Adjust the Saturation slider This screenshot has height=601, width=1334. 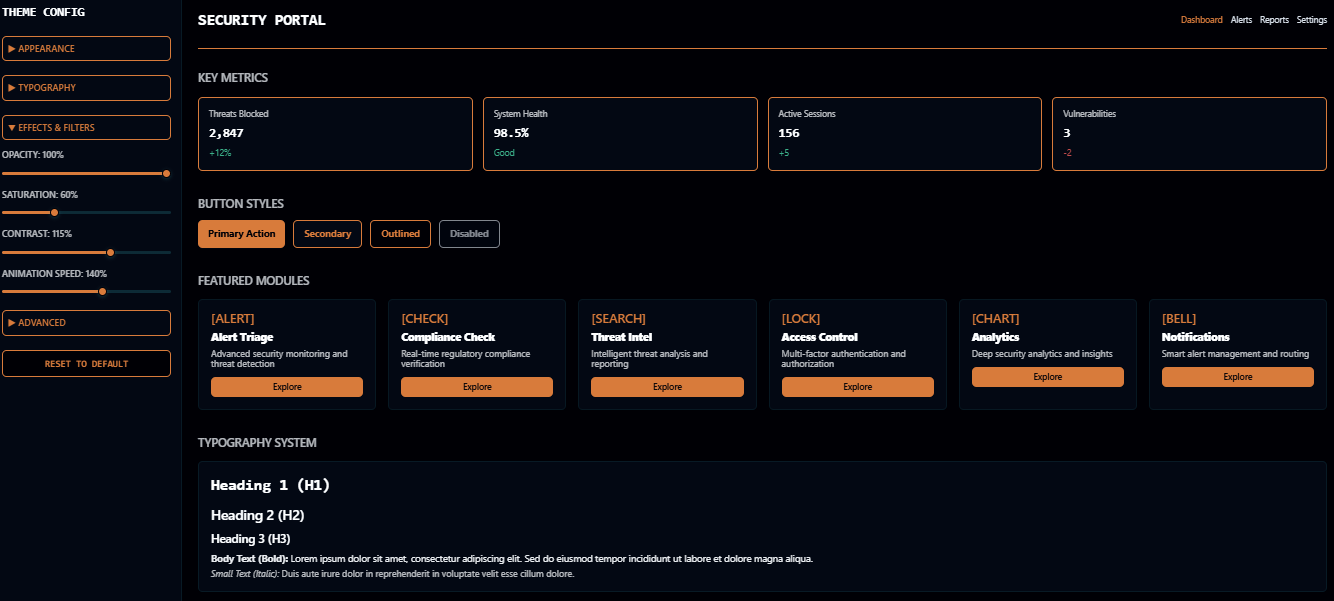86,212
